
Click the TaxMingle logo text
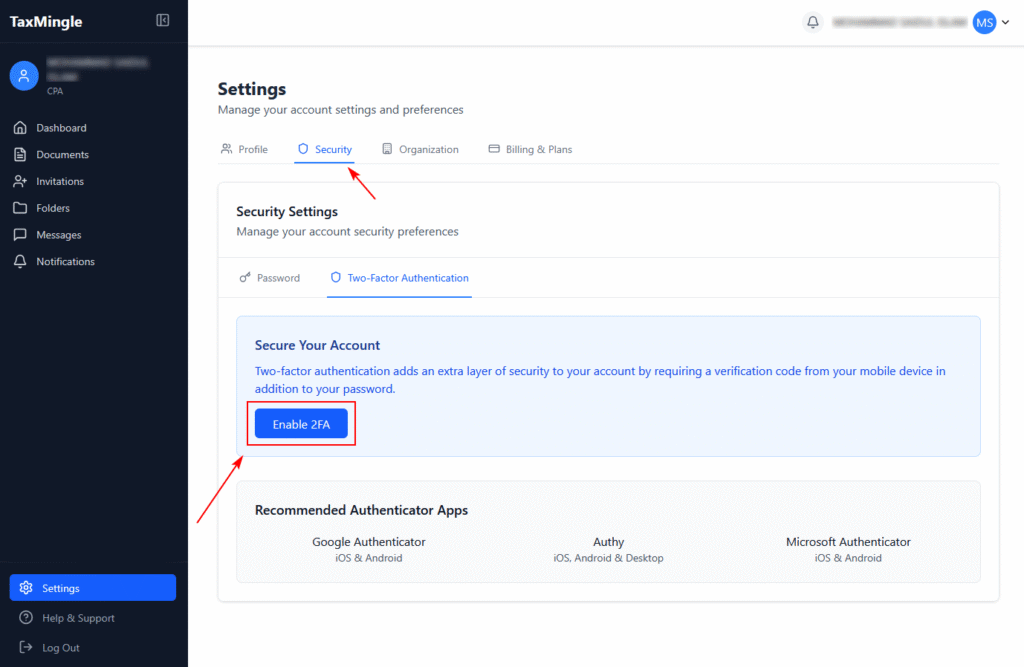pos(46,22)
